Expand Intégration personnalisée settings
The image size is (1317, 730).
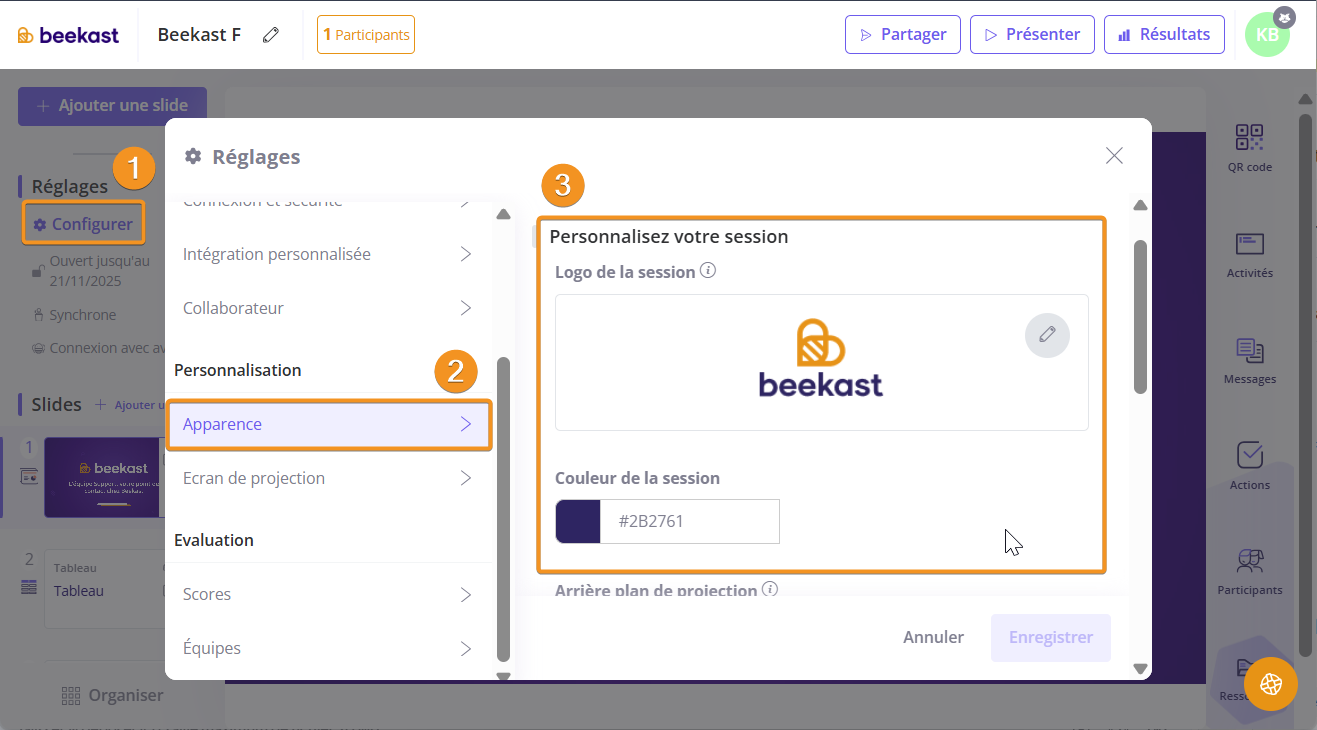pyautogui.click(x=328, y=254)
